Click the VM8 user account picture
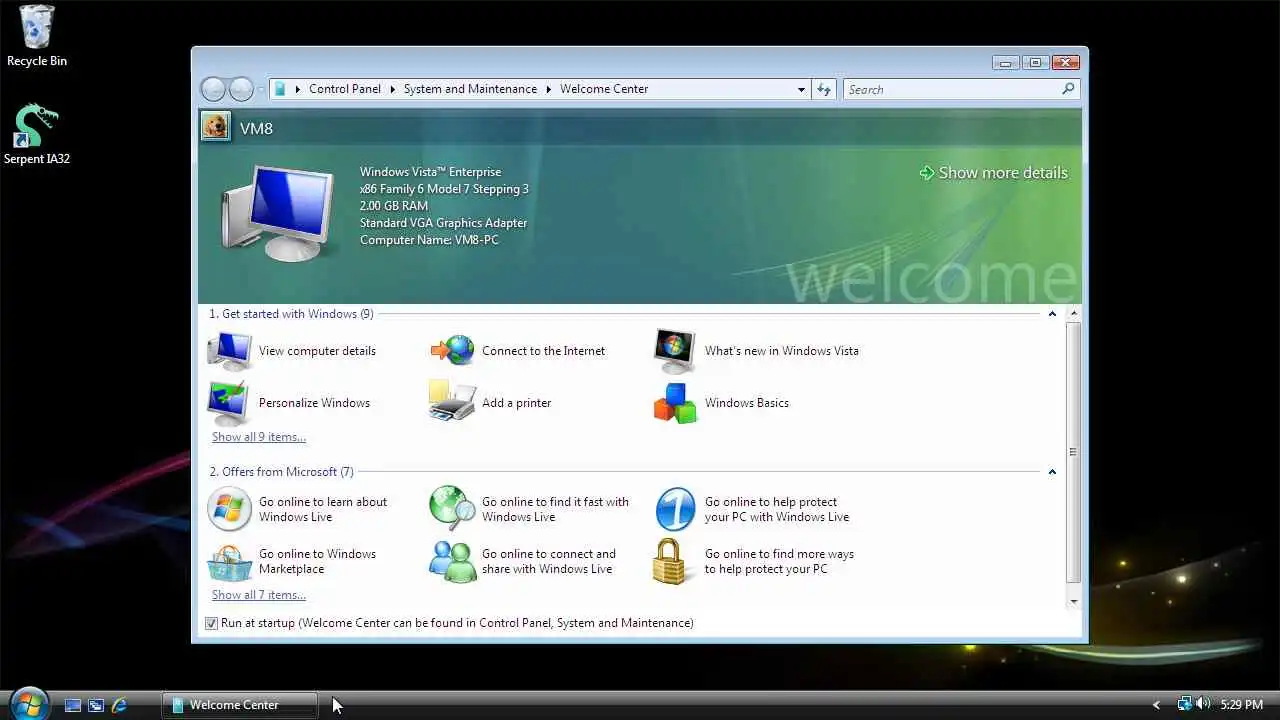This screenshot has height=720, width=1280. click(215, 126)
